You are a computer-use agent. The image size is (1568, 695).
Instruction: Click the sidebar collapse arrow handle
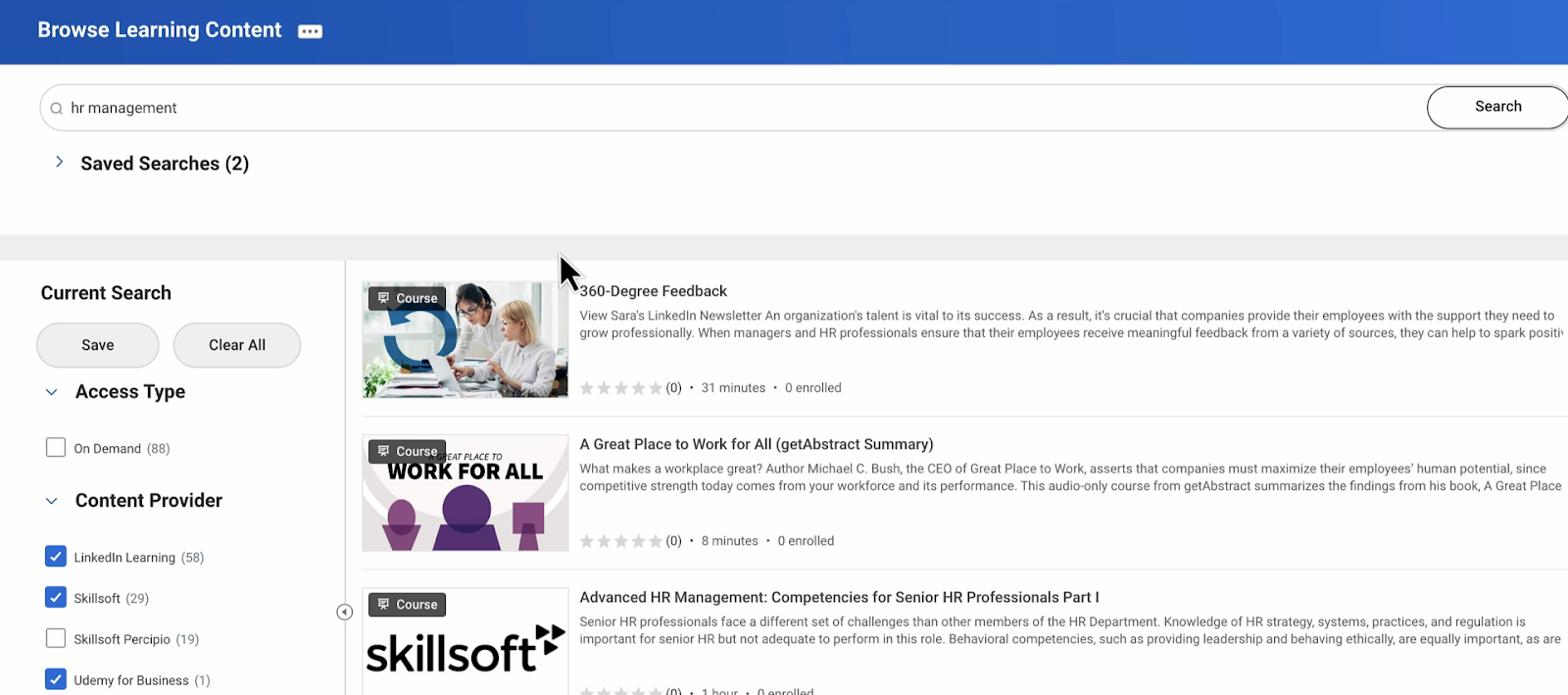click(x=344, y=612)
